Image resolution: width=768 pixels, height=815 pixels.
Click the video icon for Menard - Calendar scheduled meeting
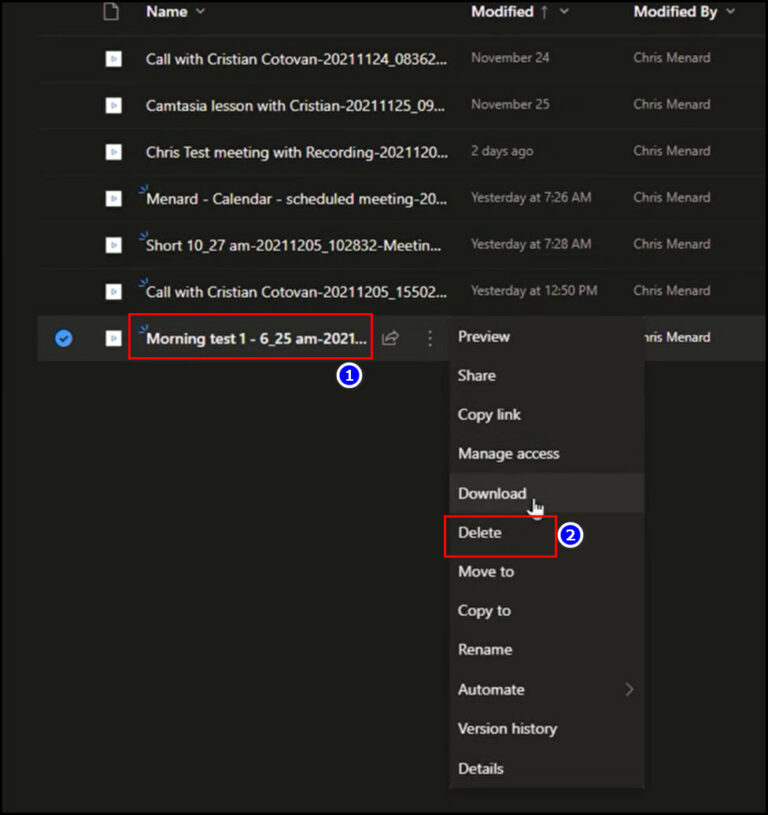pyautogui.click(x=112, y=198)
